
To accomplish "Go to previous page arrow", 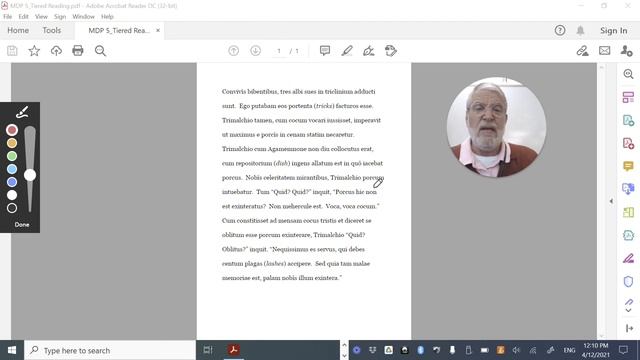I will [x=233, y=51].
